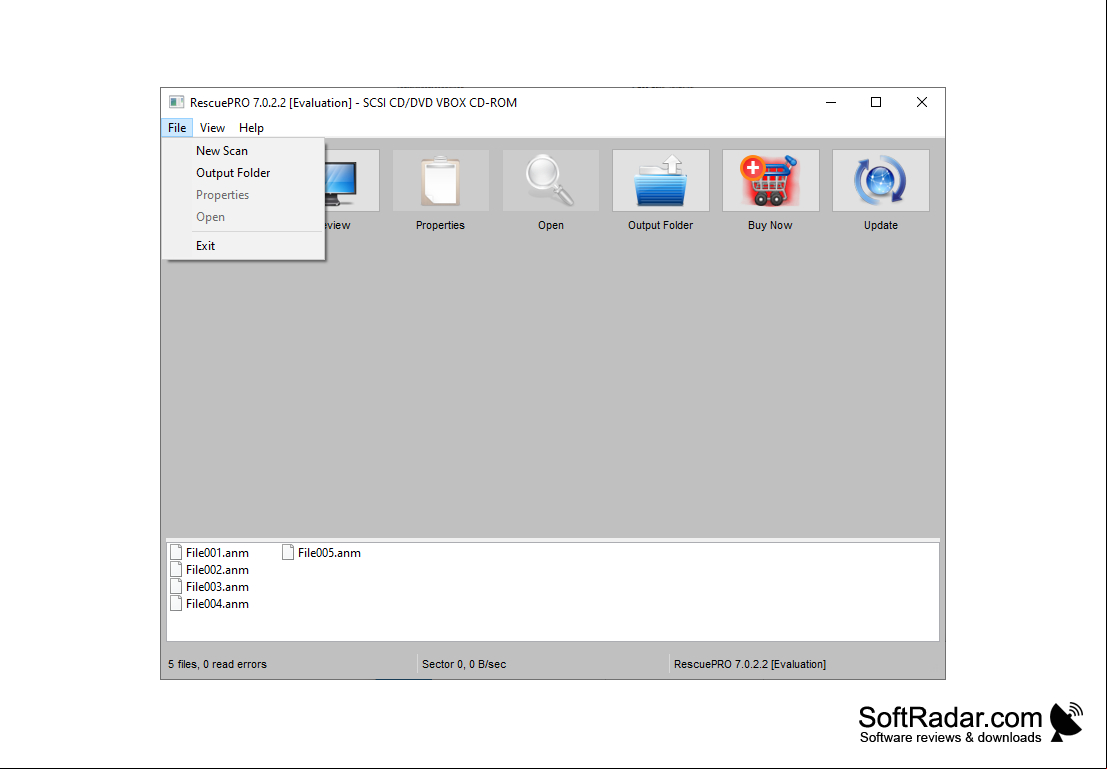1107x769 pixels.
Task: Click the Open magnifying glass toolbar icon
Action: pos(551,180)
